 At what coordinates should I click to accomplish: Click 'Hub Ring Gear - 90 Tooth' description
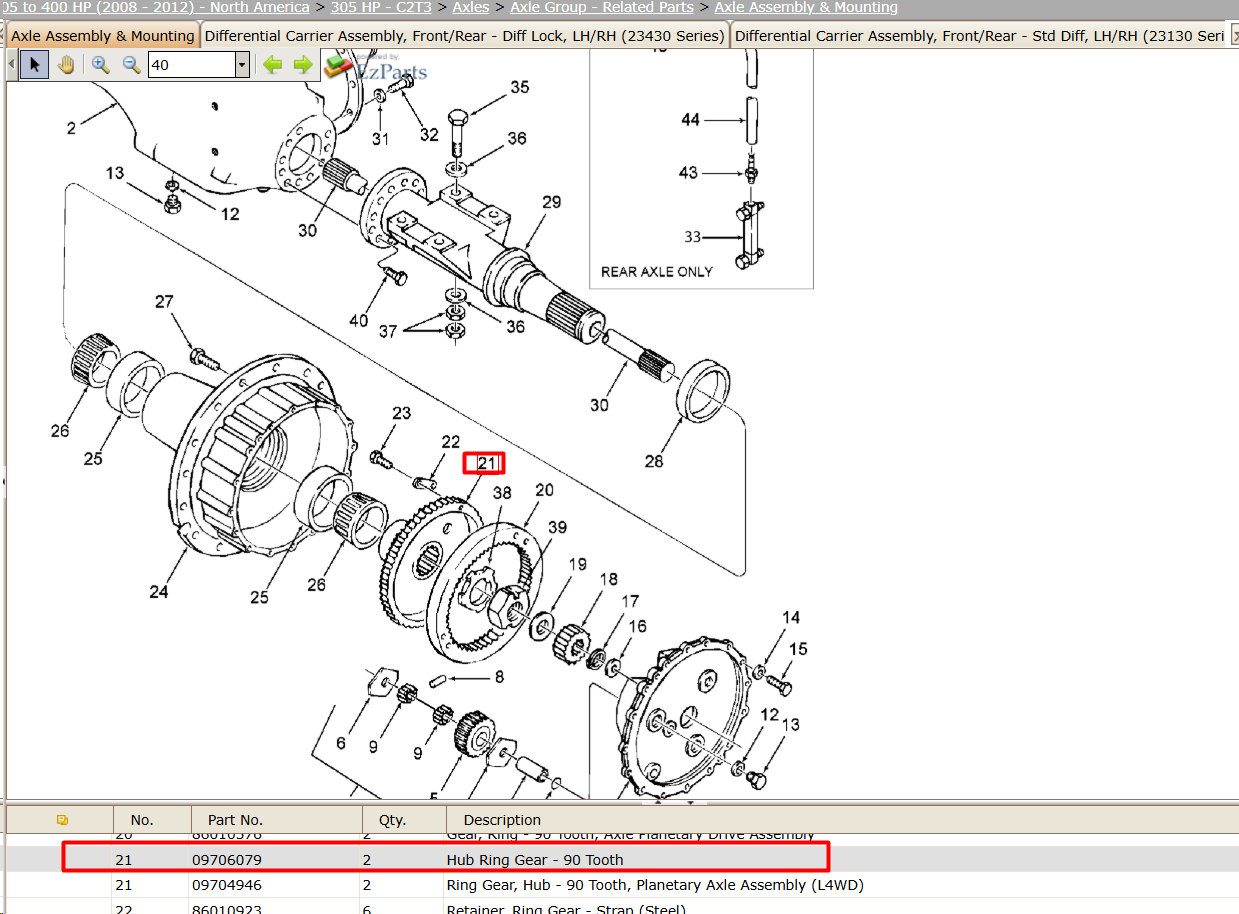coord(535,860)
